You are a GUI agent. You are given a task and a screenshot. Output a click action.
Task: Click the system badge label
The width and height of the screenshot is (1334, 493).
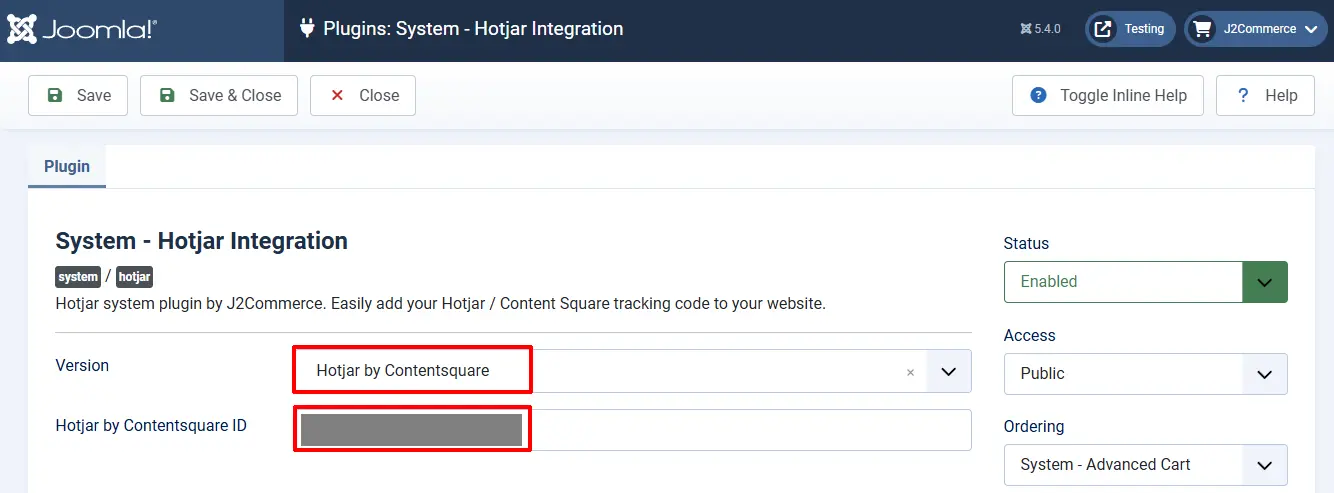coord(78,277)
